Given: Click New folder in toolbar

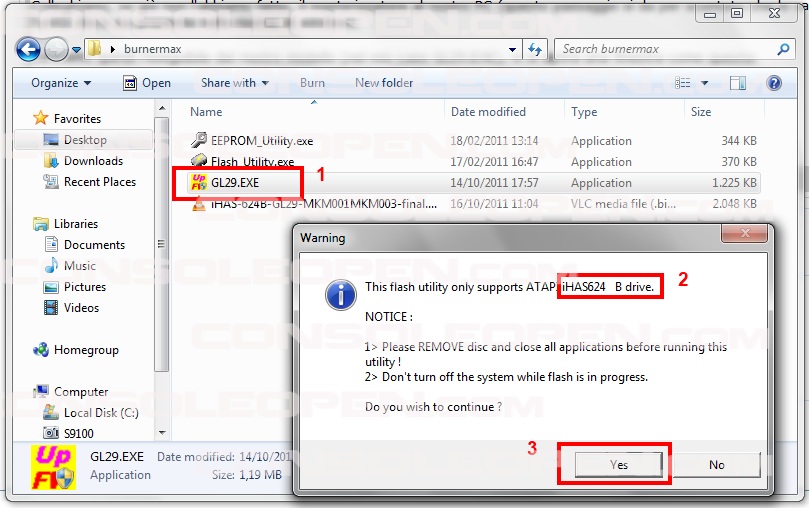Looking at the screenshot, I should click(384, 83).
